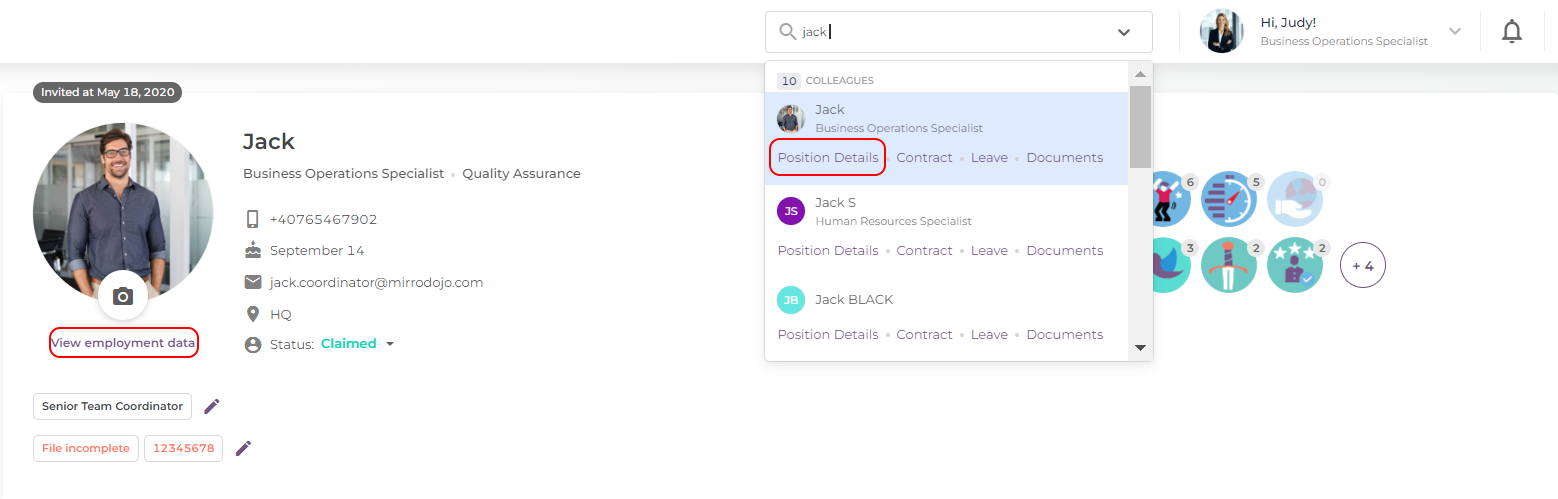Open Documents for Jack the Business Operations Specialist

[1065, 158]
